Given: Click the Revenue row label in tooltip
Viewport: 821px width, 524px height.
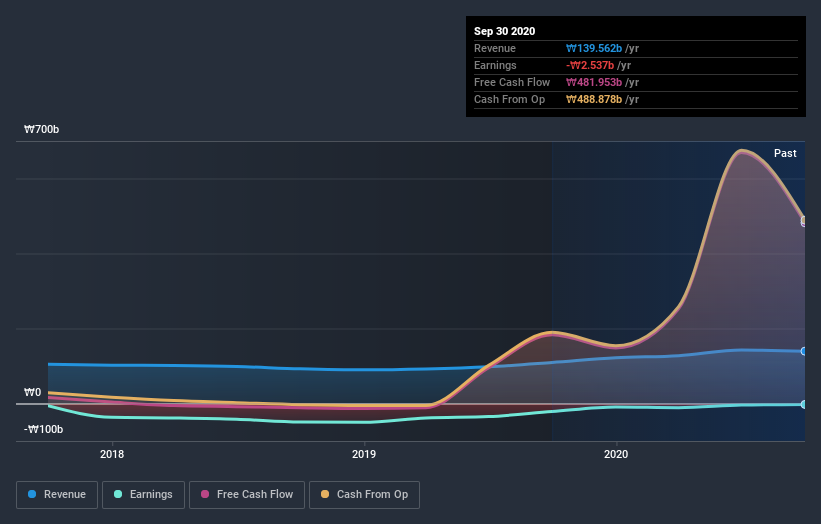Looking at the screenshot, I should tap(495, 48).
